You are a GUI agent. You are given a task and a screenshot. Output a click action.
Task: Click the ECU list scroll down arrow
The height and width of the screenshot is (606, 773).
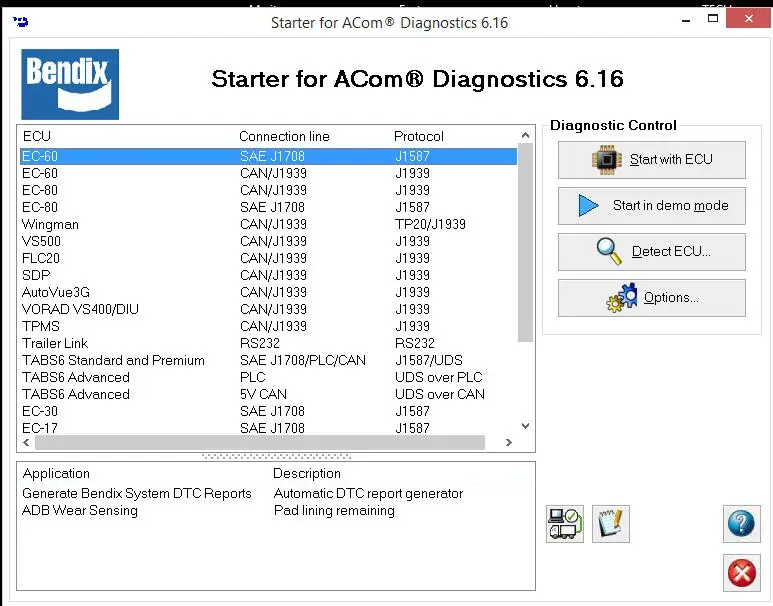pyautogui.click(x=526, y=426)
